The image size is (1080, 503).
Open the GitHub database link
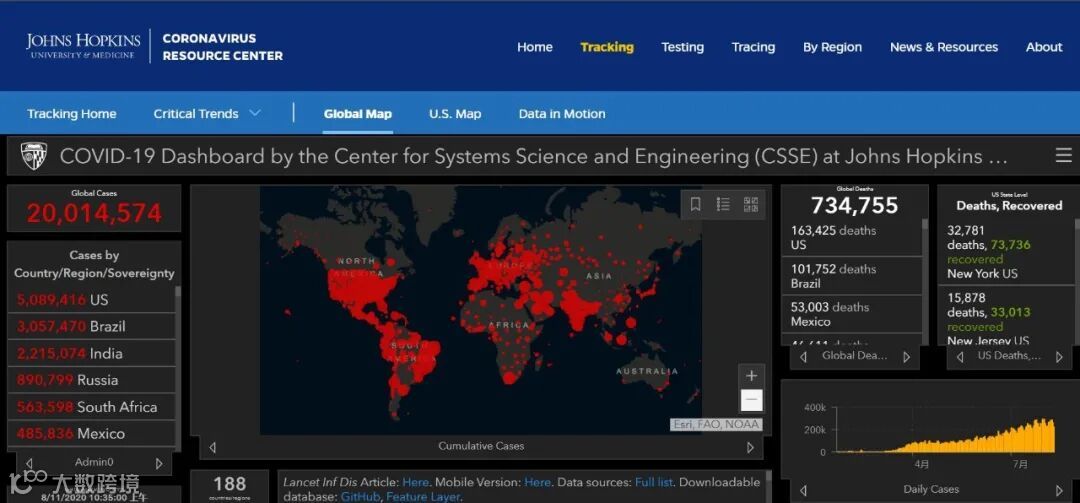coord(360,496)
